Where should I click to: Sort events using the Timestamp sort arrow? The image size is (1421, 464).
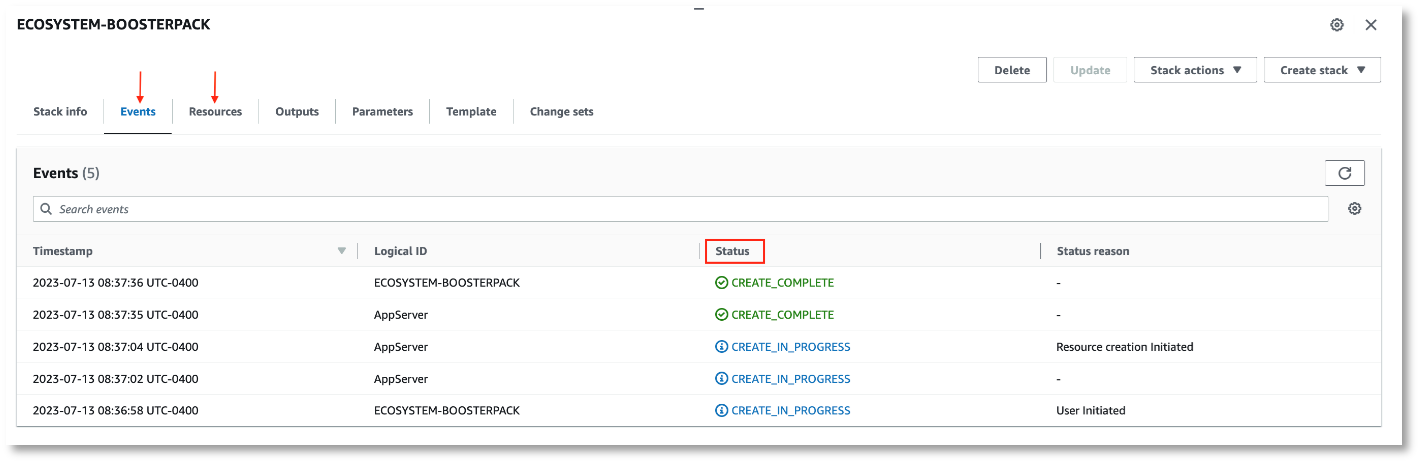342,251
